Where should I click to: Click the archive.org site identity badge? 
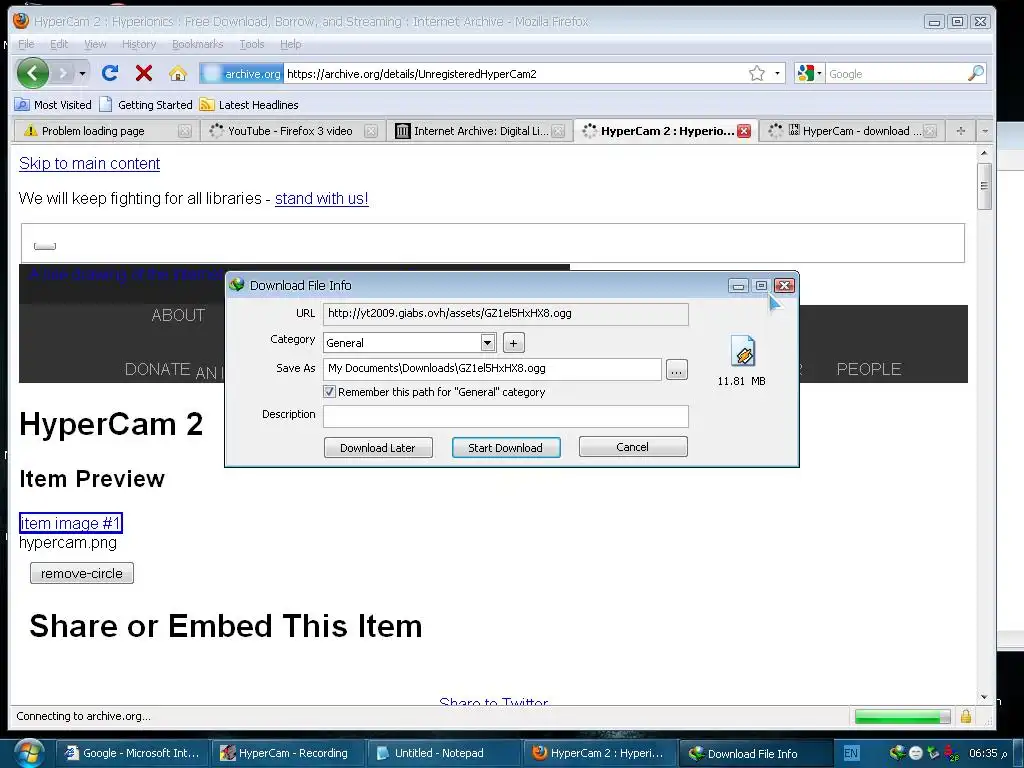point(241,74)
